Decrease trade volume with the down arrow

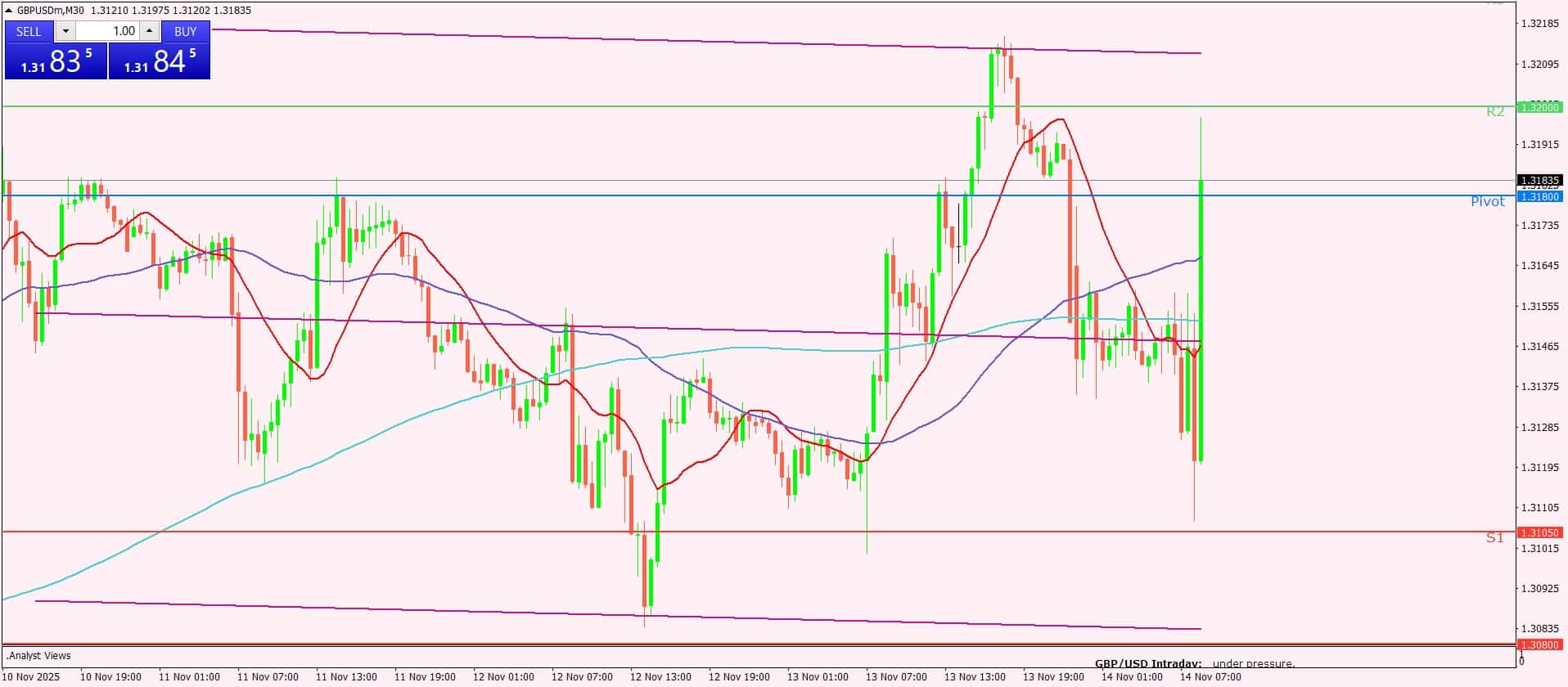tap(65, 31)
